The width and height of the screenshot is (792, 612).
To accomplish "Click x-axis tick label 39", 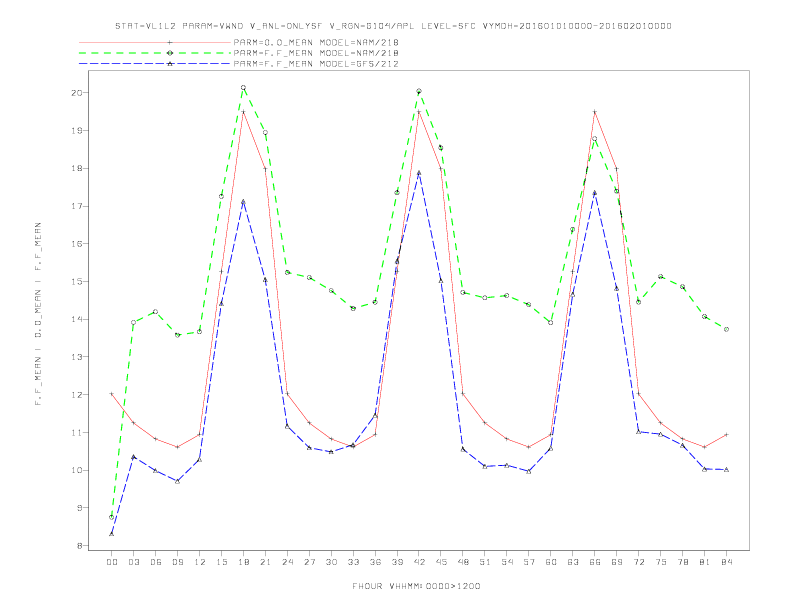I will coord(397,562).
